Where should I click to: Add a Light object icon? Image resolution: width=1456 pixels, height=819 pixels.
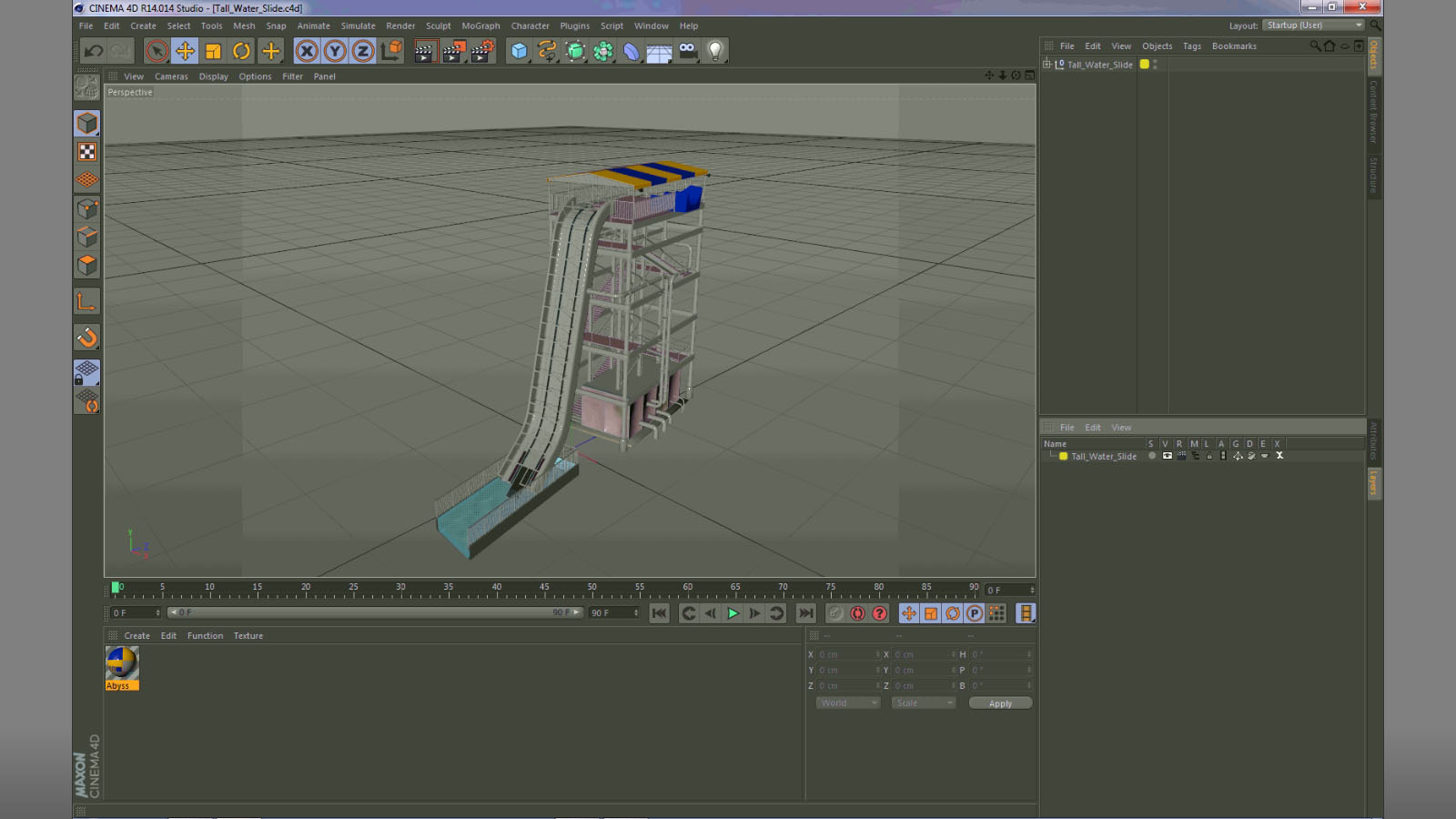point(716,51)
